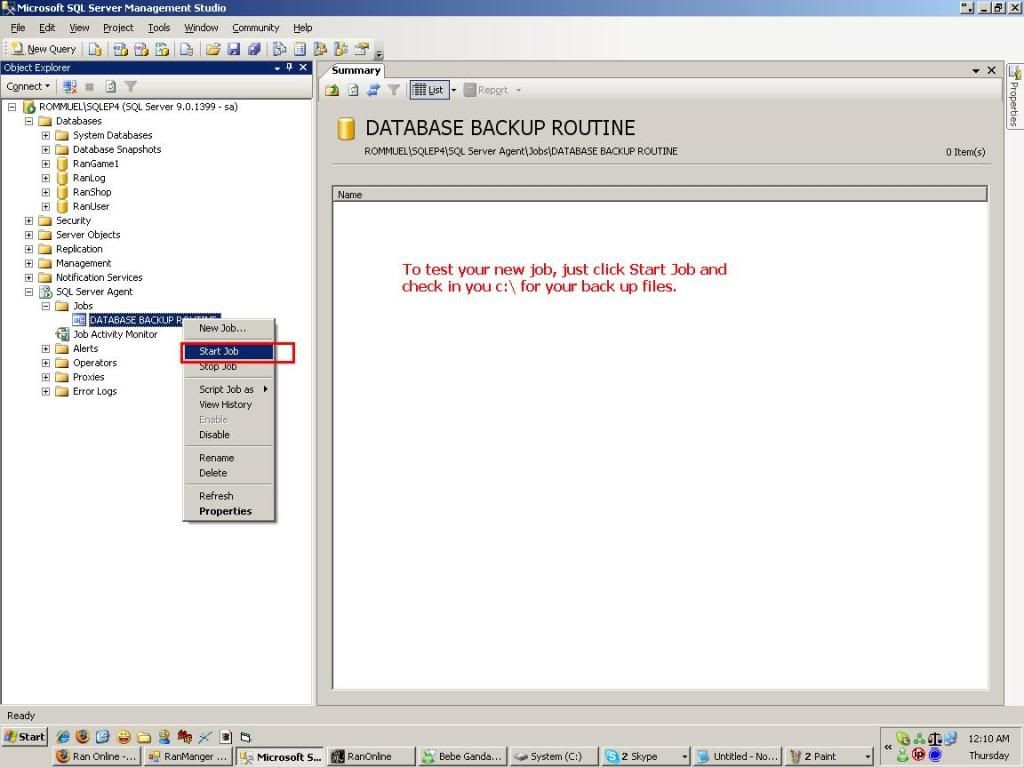
Task: Click the Properties Window toolbar icon
Action: coord(361,49)
